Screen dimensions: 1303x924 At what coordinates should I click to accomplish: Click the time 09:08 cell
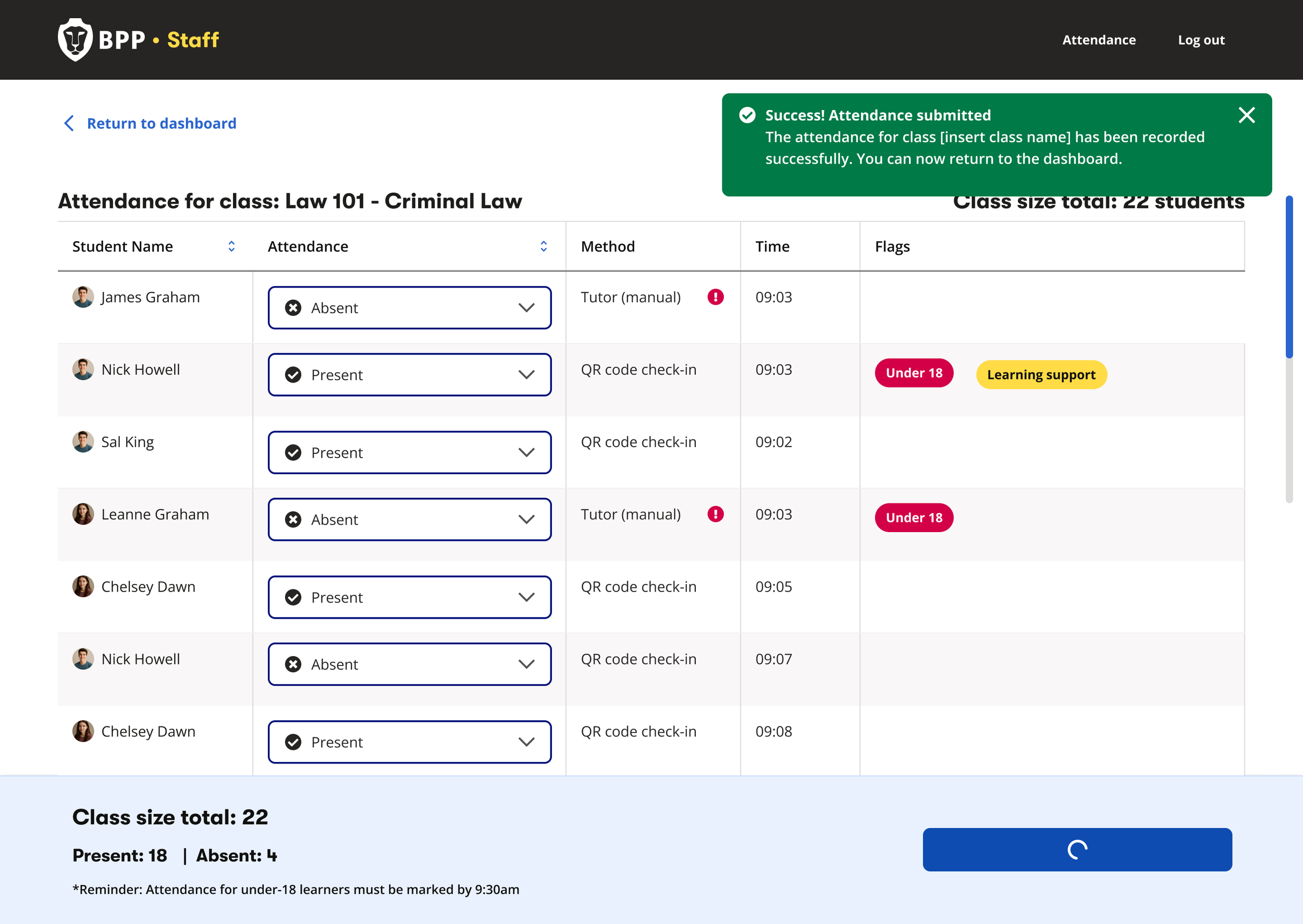click(774, 731)
